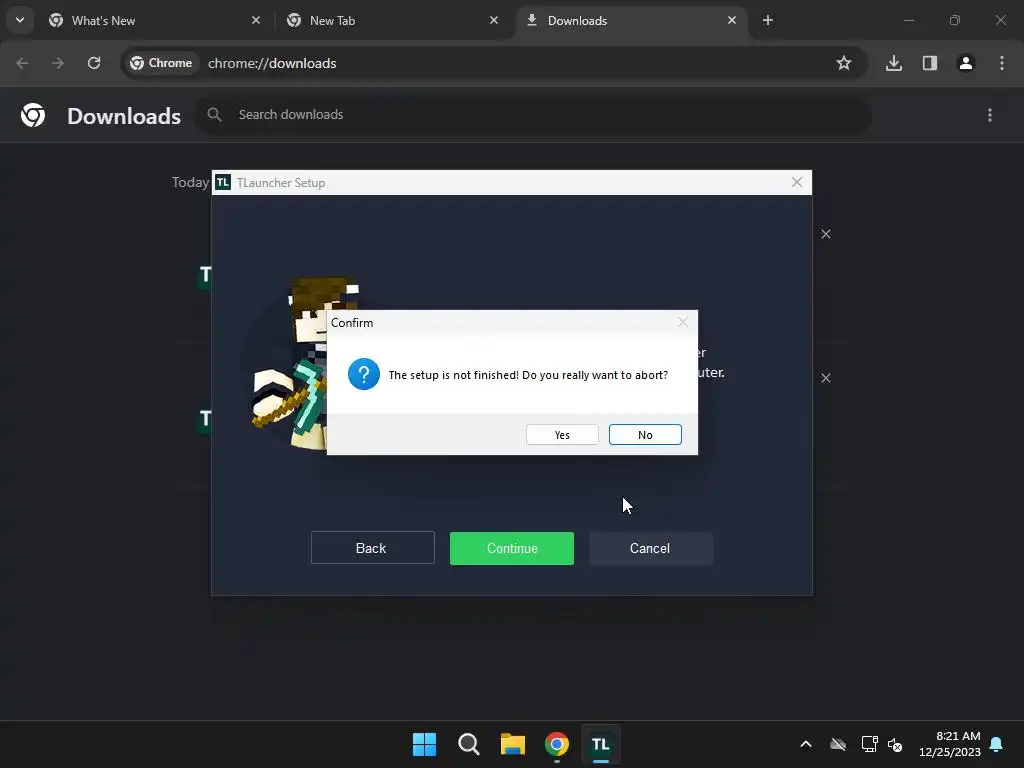1024x768 pixels.
Task: Close the New Tab tab
Action: point(494,20)
